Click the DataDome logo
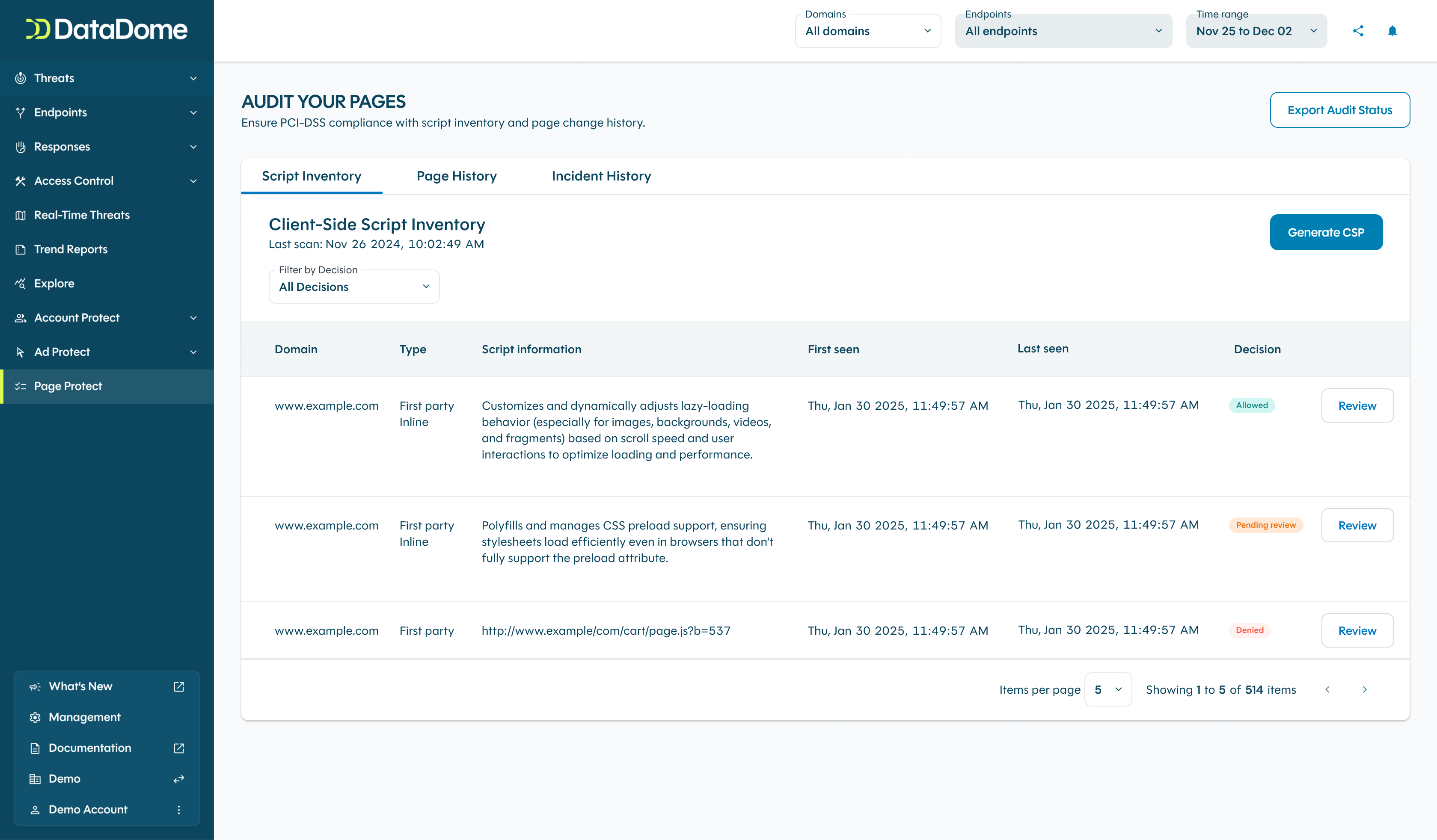This screenshot has width=1437, height=840. [x=107, y=30]
